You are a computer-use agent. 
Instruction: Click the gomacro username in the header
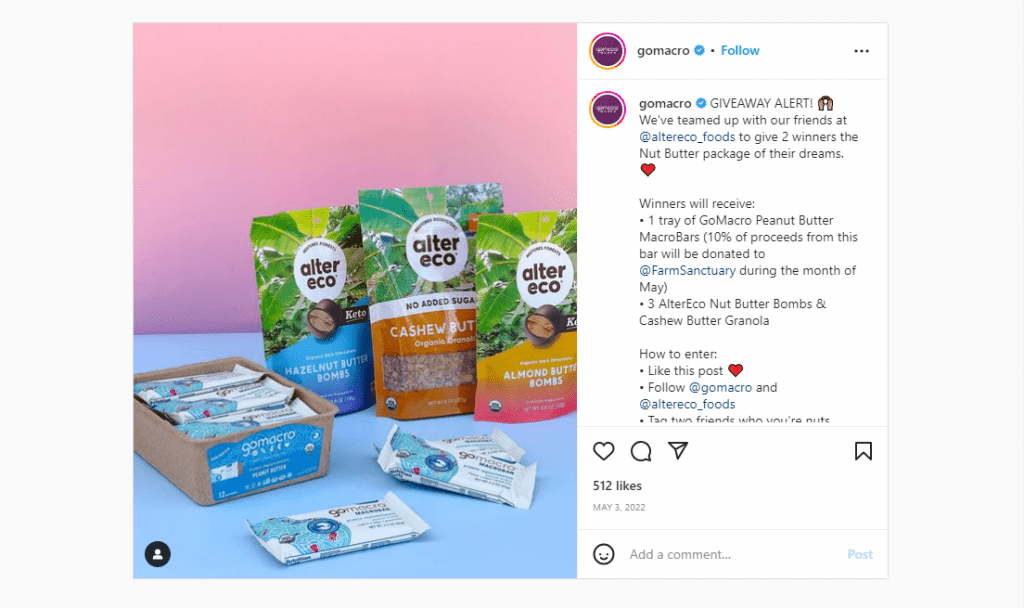(663, 50)
